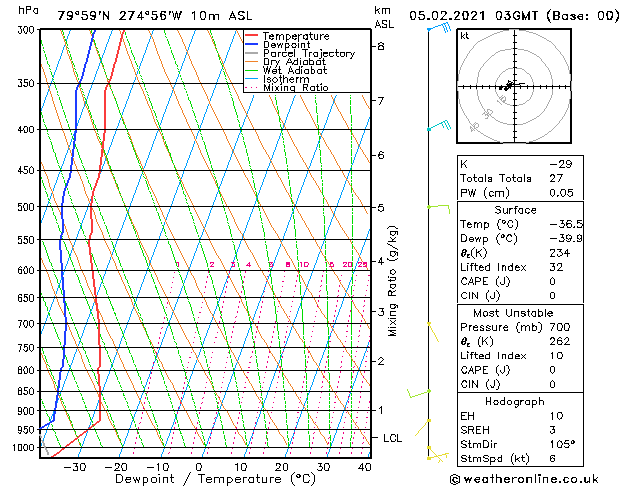
Task: Click the Most Unstable Lifted Index value 10
Action: tap(556, 356)
